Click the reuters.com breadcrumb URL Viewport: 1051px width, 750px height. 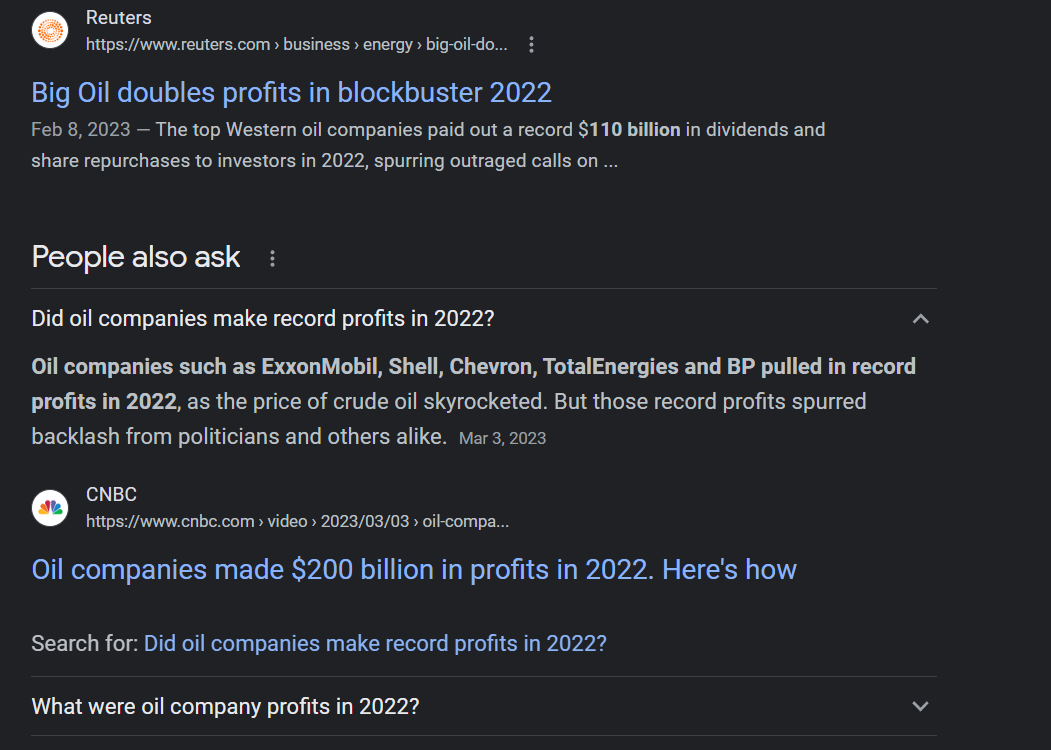tap(296, 45)
